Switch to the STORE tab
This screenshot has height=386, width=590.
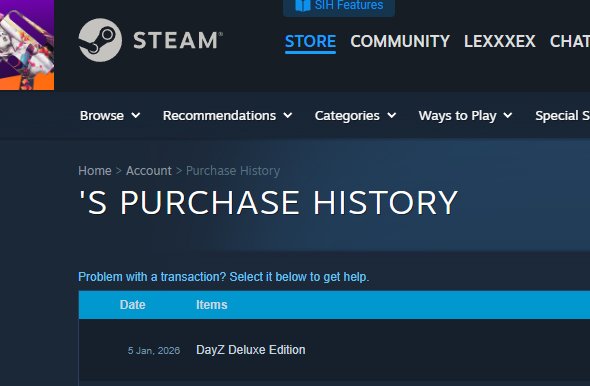point(310,41)
